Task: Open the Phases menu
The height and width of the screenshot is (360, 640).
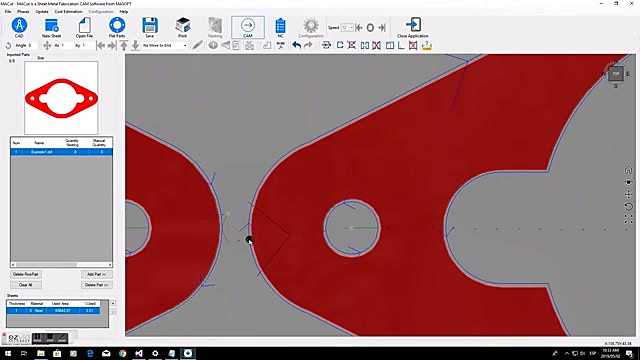Action: pyautogui.click(x=23, y=11)
